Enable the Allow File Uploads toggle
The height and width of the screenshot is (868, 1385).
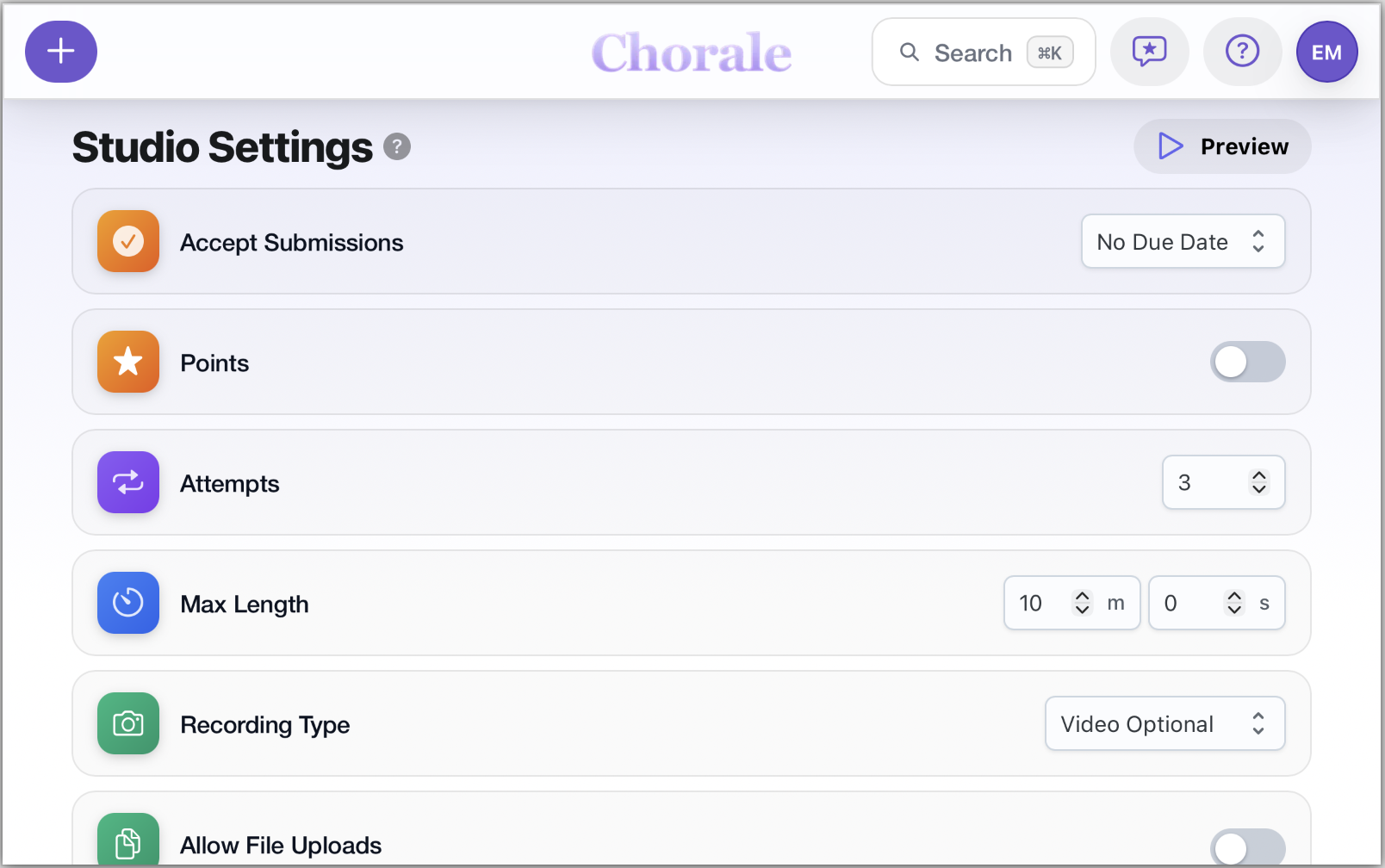1248,846
